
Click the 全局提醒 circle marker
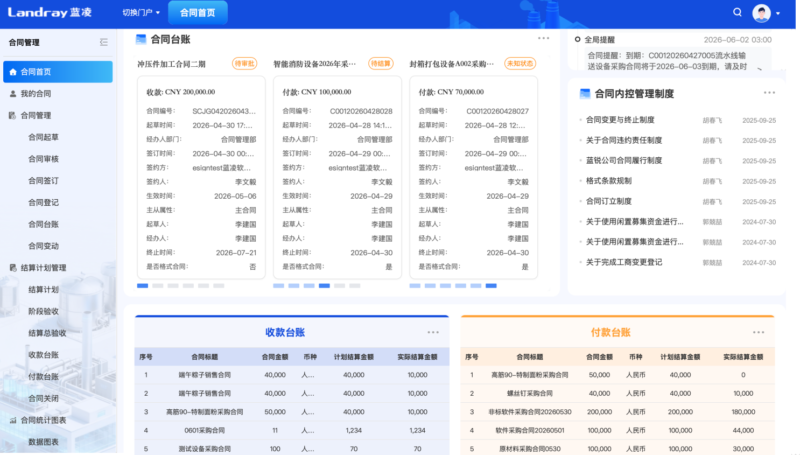click(x=577, y=39)
